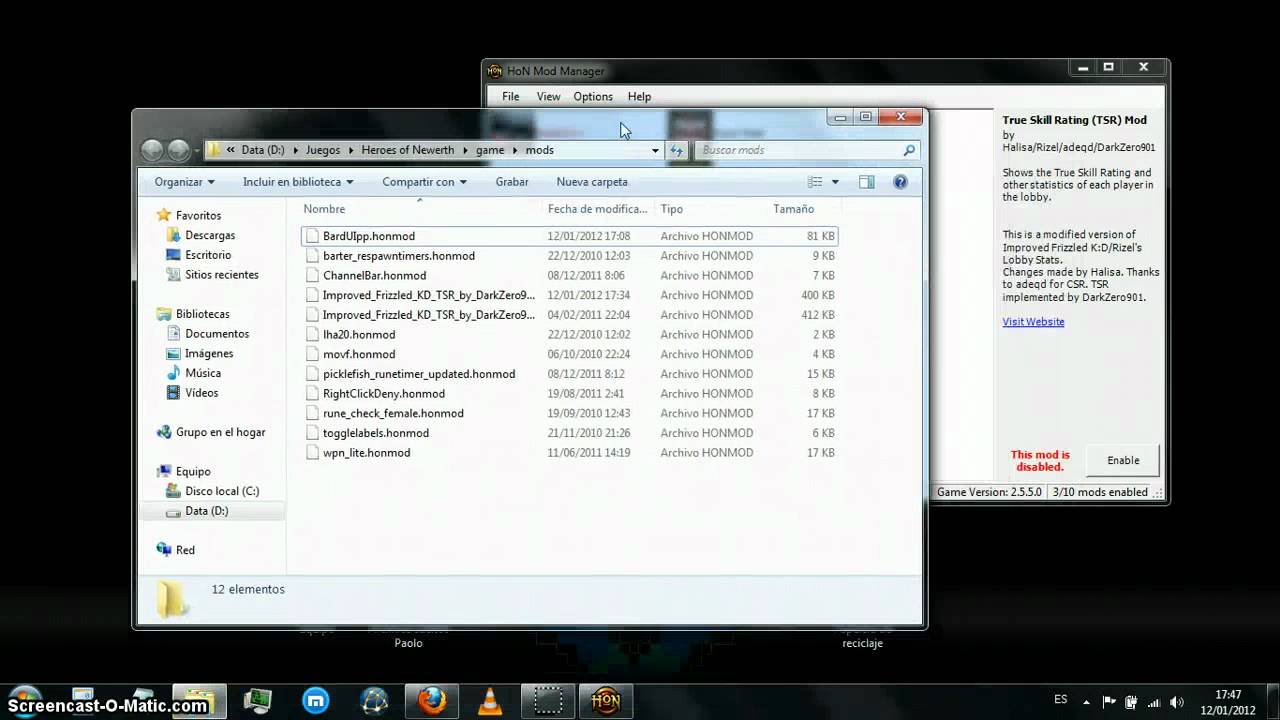
Task: Open Explorer help question mark icon
Action: click(x=900, y=182)
